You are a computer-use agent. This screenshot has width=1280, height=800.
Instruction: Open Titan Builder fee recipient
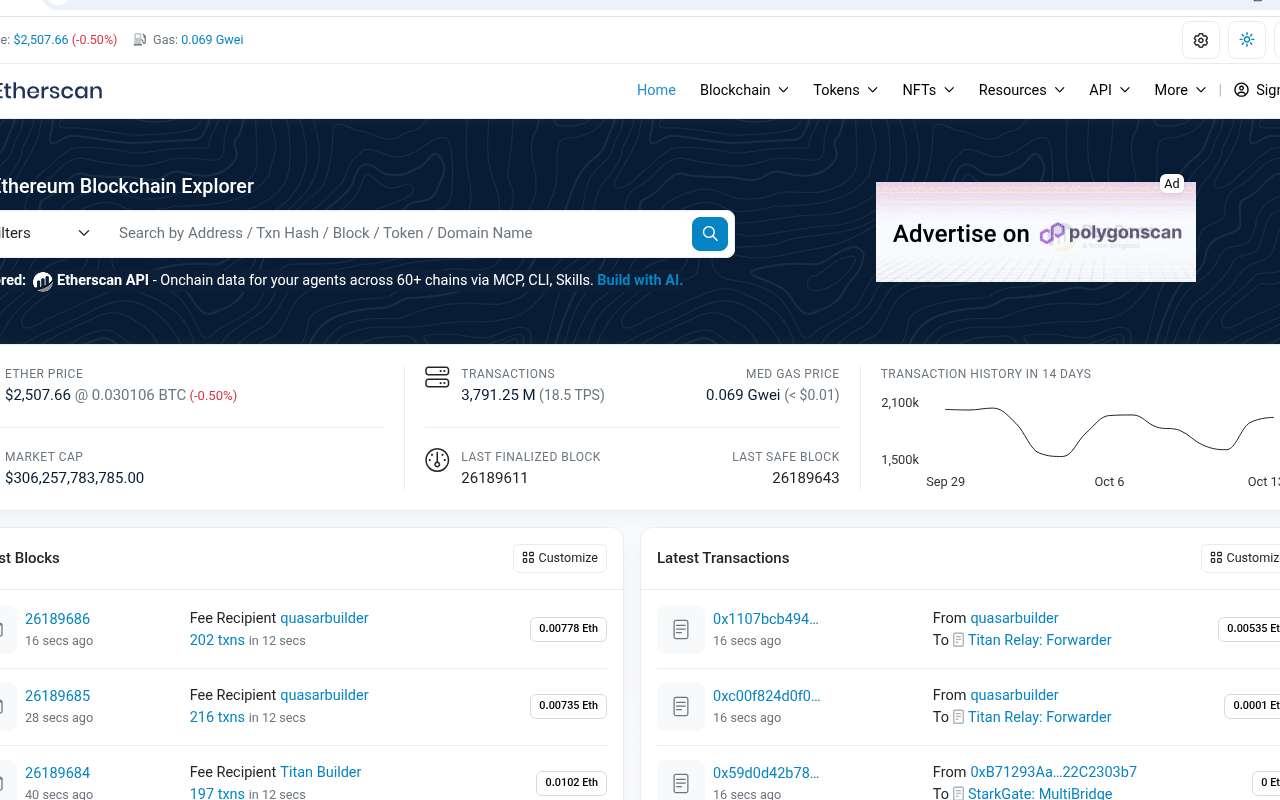320,772
